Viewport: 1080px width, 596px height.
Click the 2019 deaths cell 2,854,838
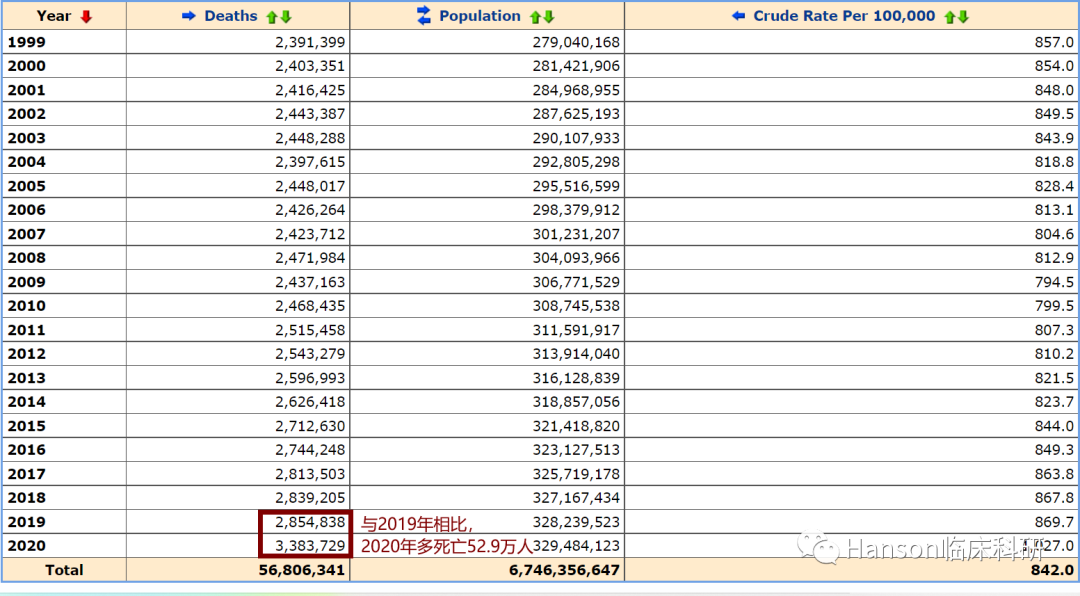310,522
